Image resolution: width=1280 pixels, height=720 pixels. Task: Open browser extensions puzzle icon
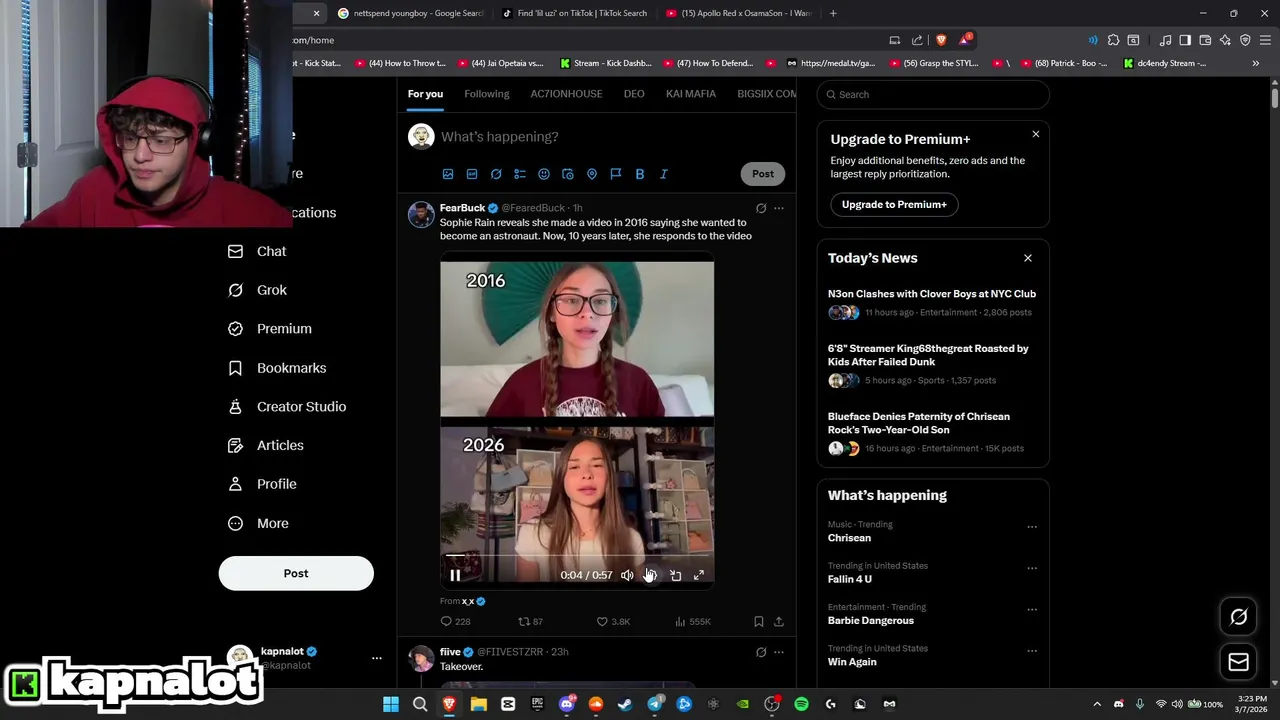[1113, 40]
